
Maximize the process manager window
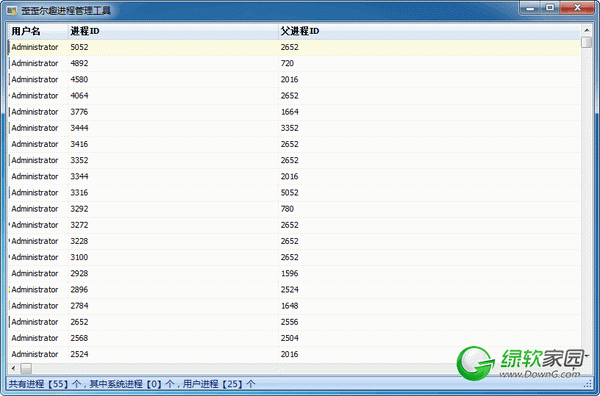pos(550,8)
